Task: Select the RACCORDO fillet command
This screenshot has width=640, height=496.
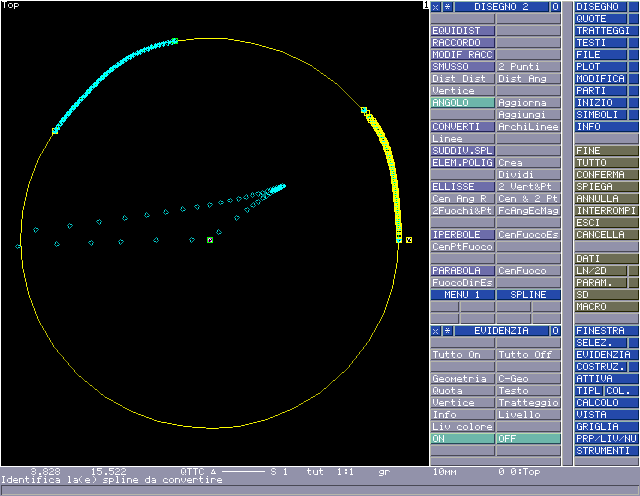Action: pyautogui.click(x=463, y=43)
